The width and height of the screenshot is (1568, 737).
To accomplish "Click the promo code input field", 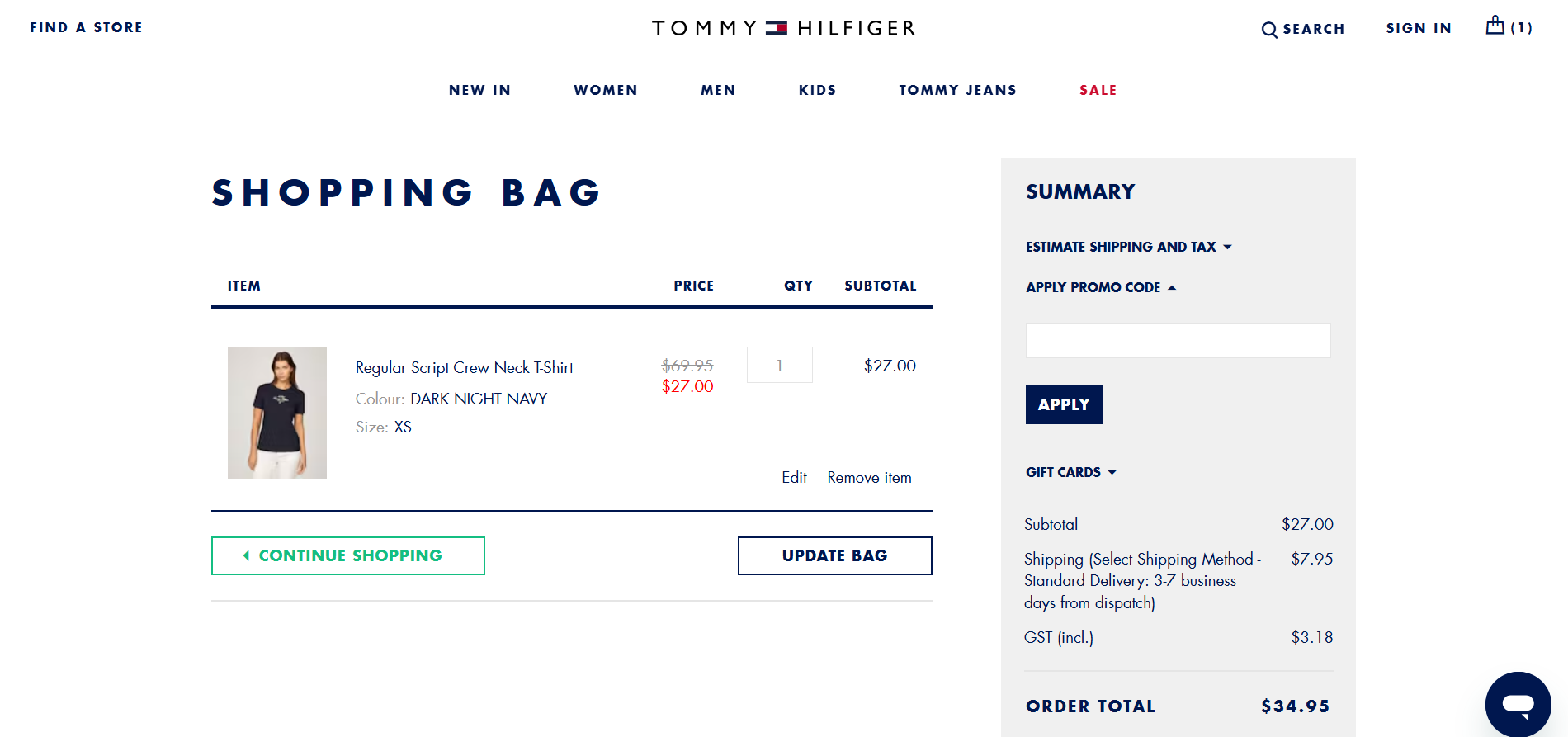I will pos(1178,340).
